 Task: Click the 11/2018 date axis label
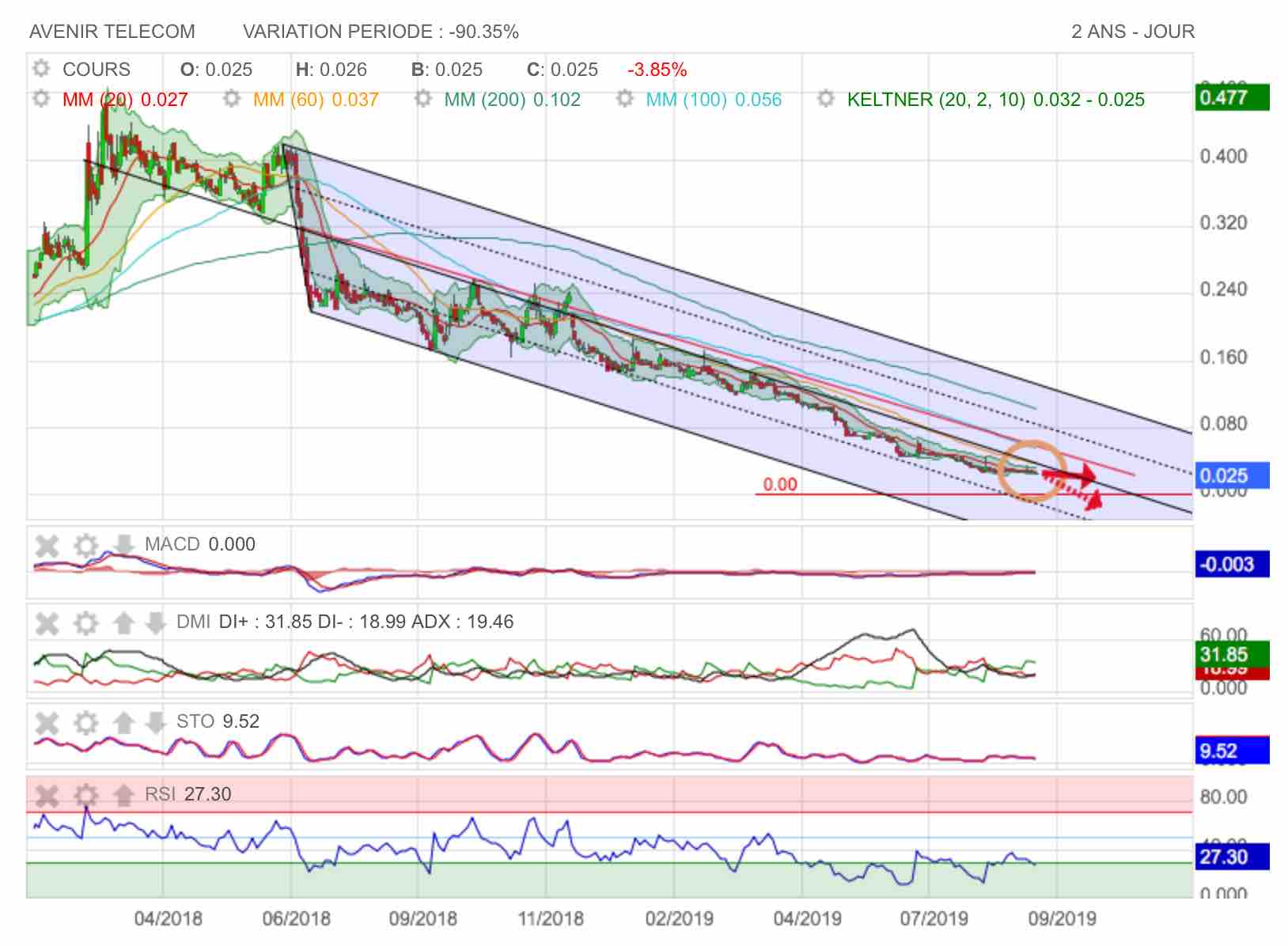[x=551, y=918]
